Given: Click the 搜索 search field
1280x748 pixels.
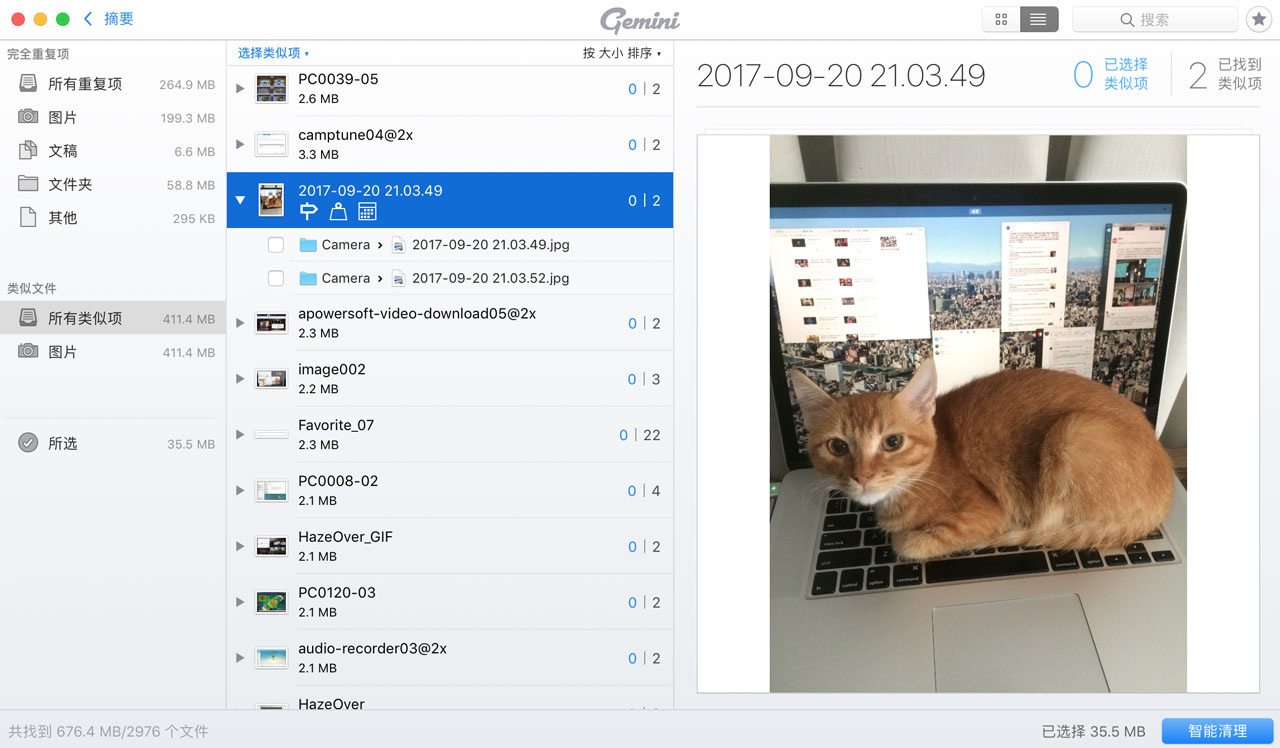Looking at the screenshot, I should click(x=1154, y=19).
